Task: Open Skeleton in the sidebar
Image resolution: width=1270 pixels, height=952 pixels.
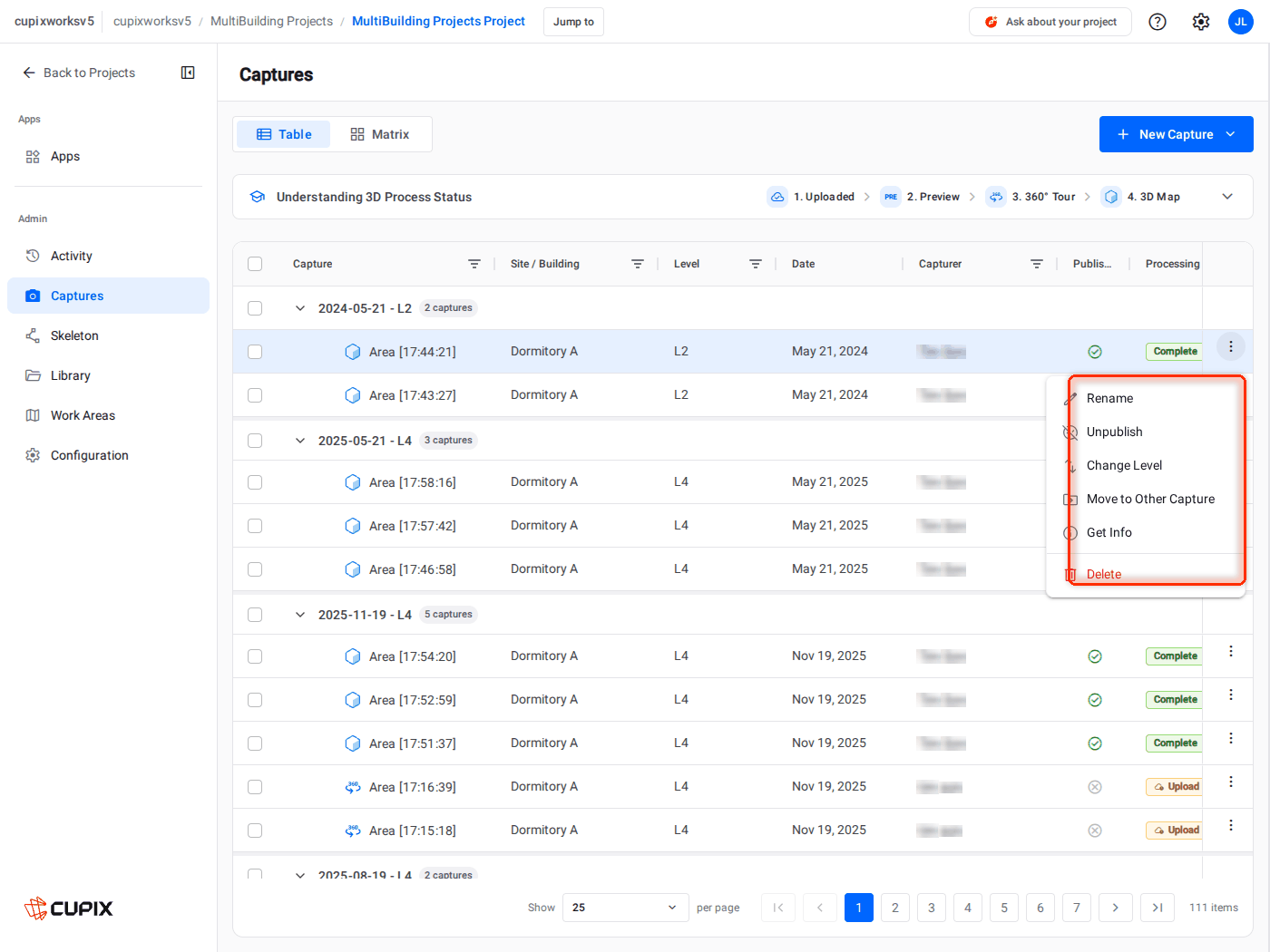Action: point(108,335)
